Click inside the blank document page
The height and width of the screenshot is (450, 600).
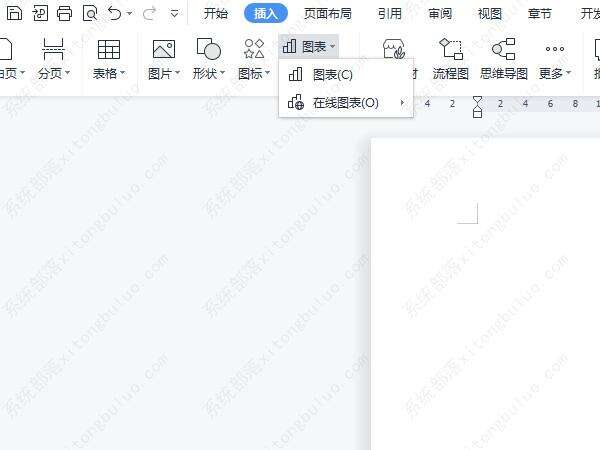(x=485, y=294)
